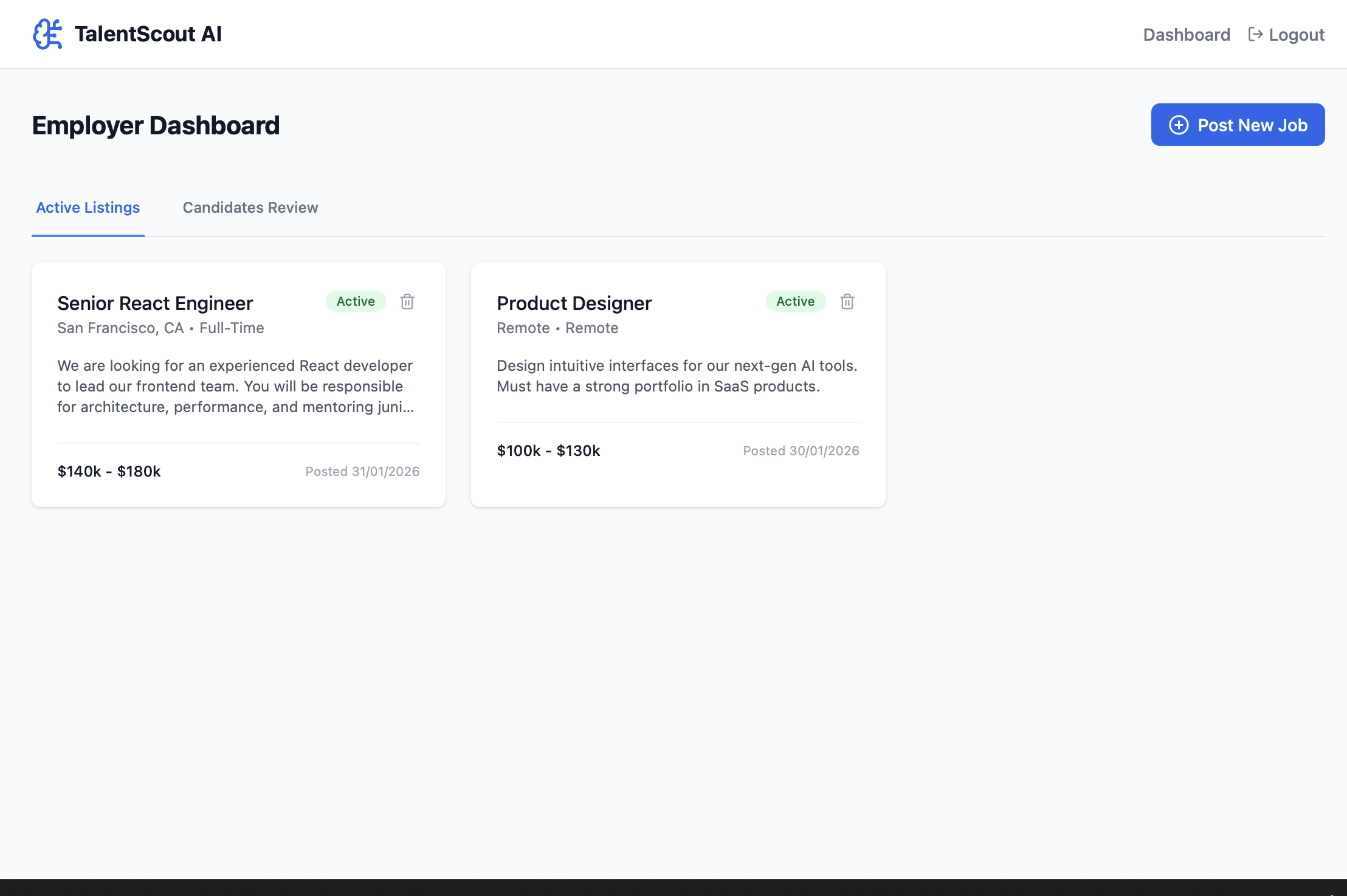Click the Employer Dashboard heading
The width and height of the screenshot is (1347, 896).
[x=156, y=126]
